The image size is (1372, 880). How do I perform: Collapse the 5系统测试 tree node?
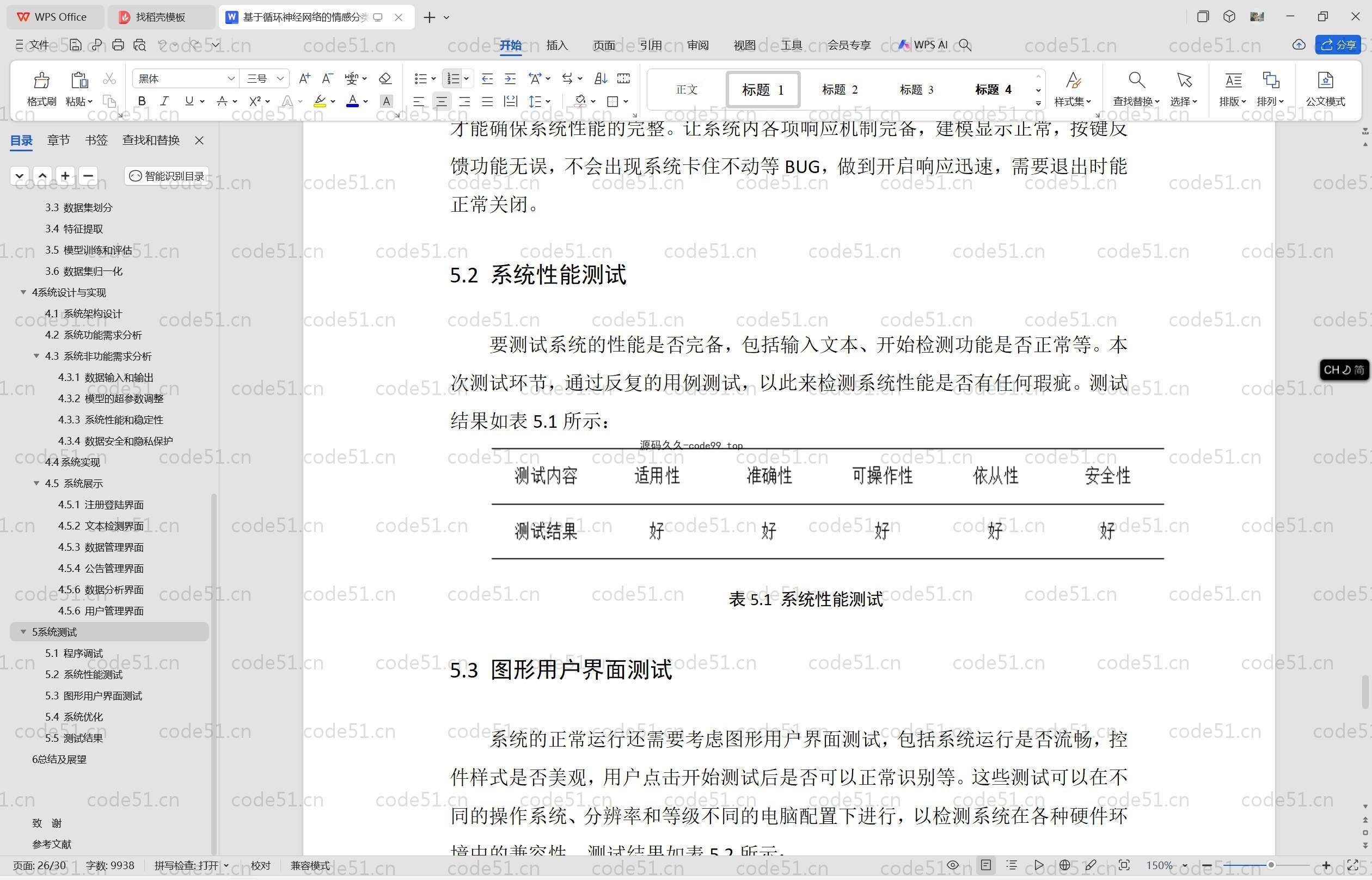tap(23, 631)
